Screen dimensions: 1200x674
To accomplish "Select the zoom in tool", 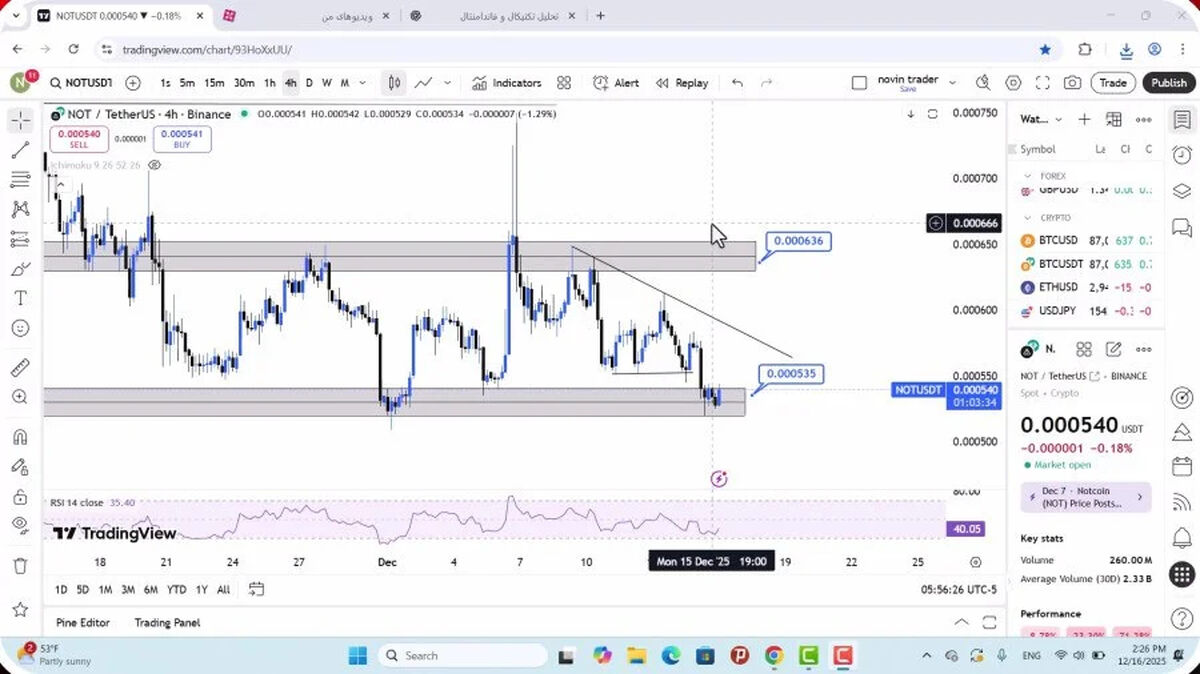I will coord(20,397).
